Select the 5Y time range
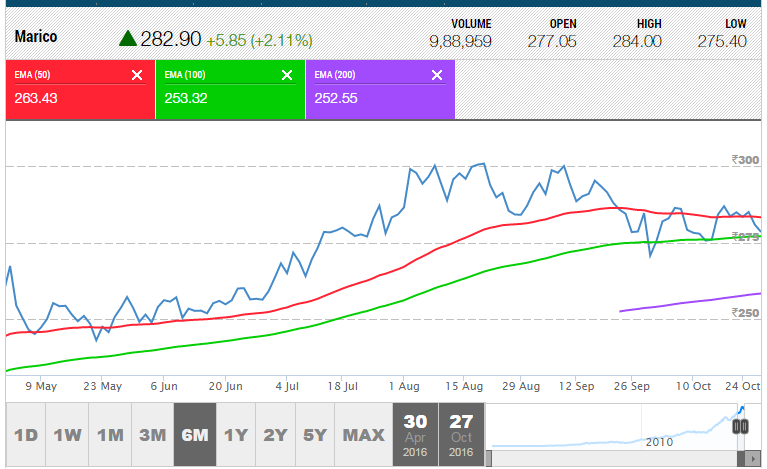This screenshot has width=767, height=469. click(315, 435)
